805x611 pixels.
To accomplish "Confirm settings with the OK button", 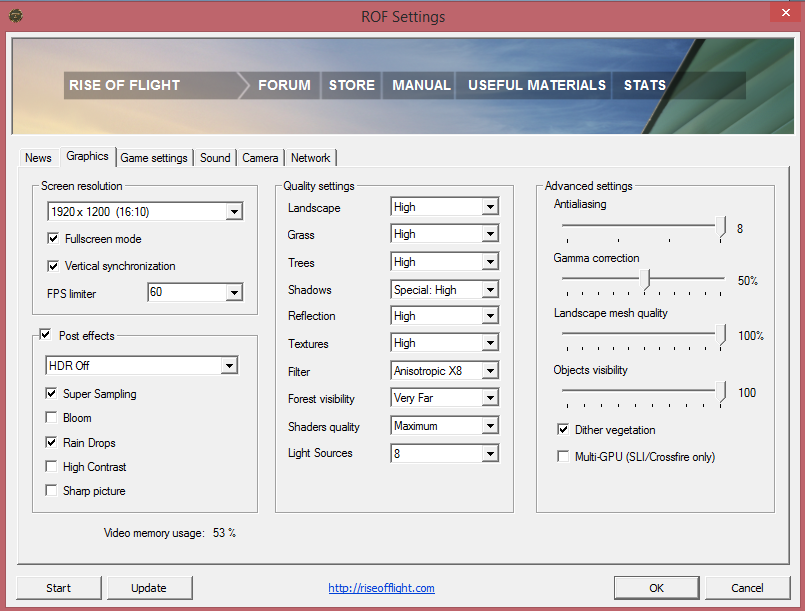I will pyautogui.click(x=656, y=588).
